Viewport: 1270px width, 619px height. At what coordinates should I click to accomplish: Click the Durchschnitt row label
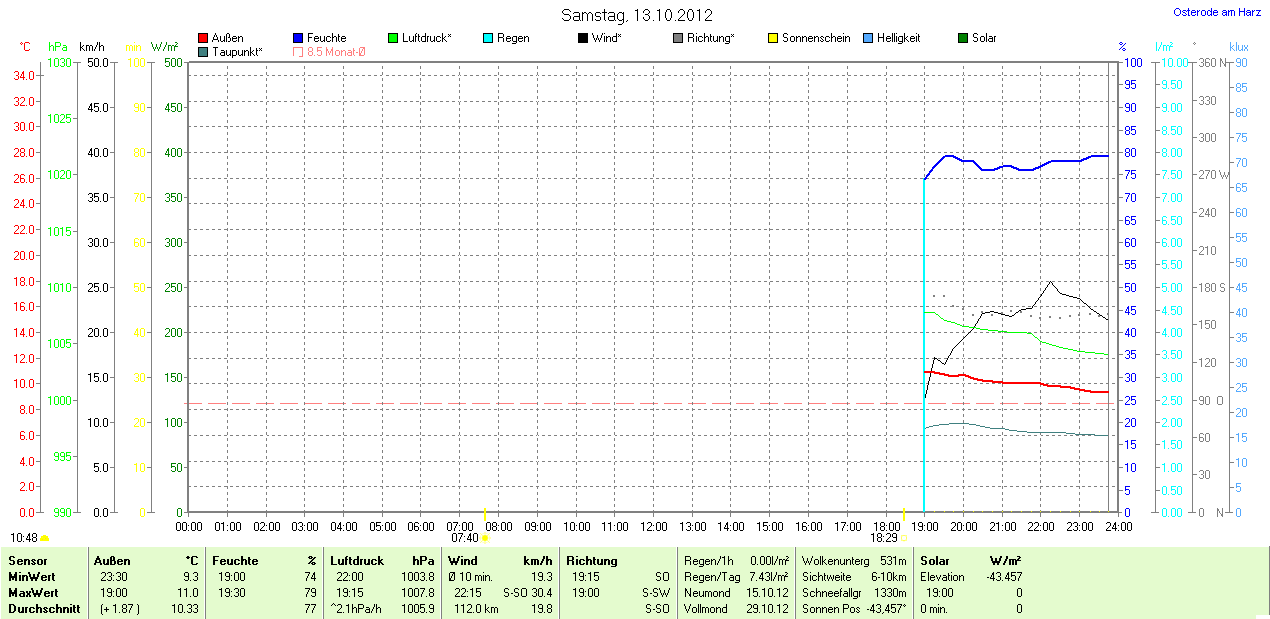[44, 609]
